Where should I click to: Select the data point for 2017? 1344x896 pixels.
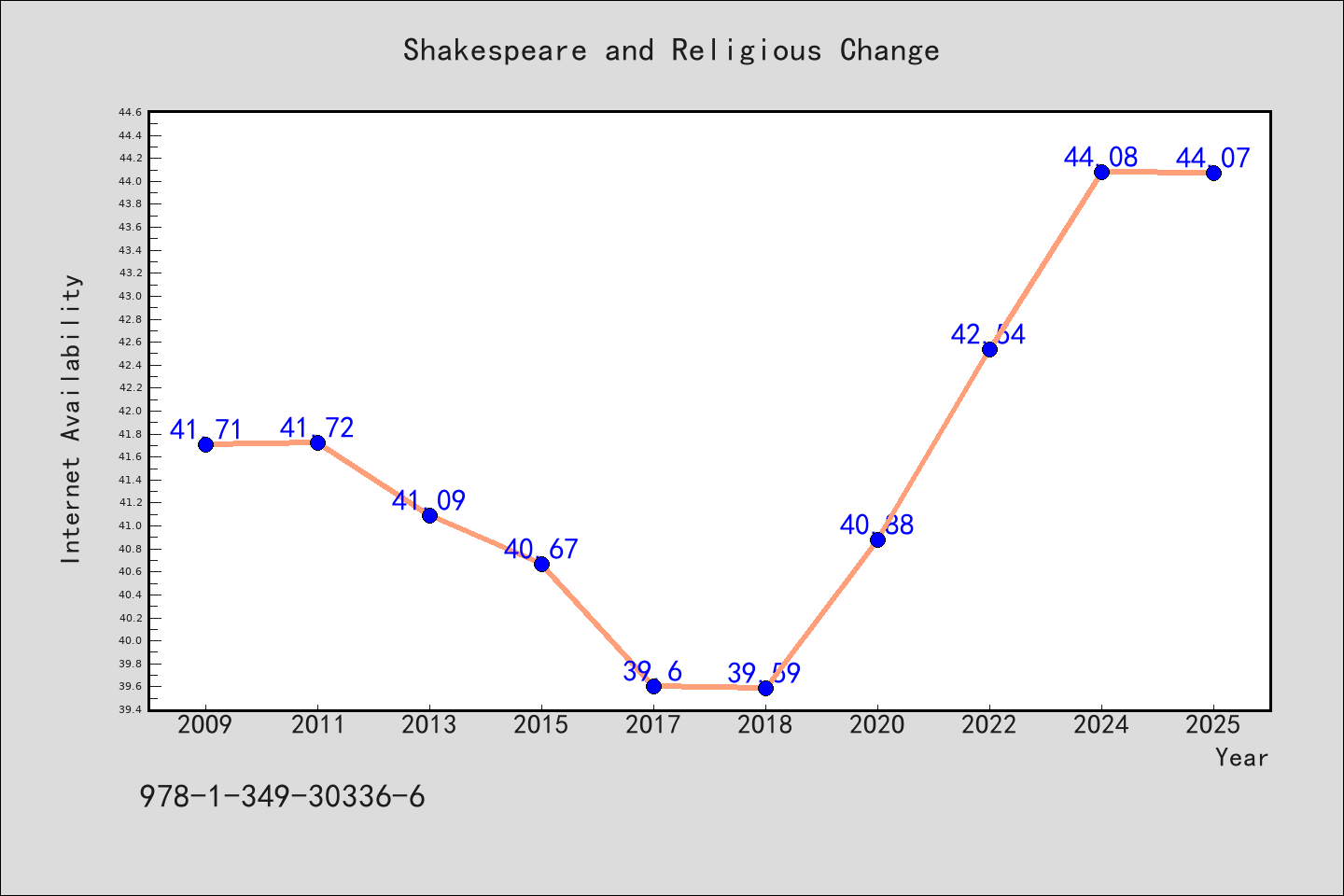(x=653, y=686)
